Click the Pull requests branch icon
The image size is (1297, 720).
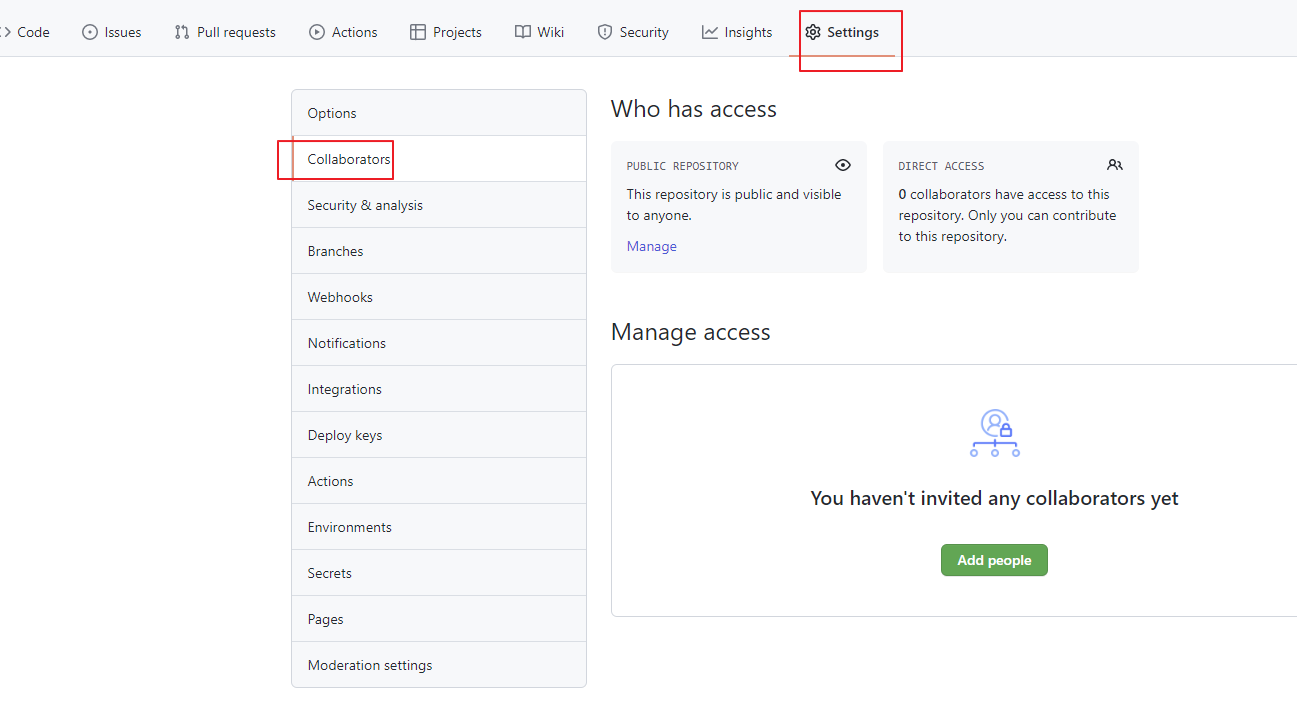182,32
